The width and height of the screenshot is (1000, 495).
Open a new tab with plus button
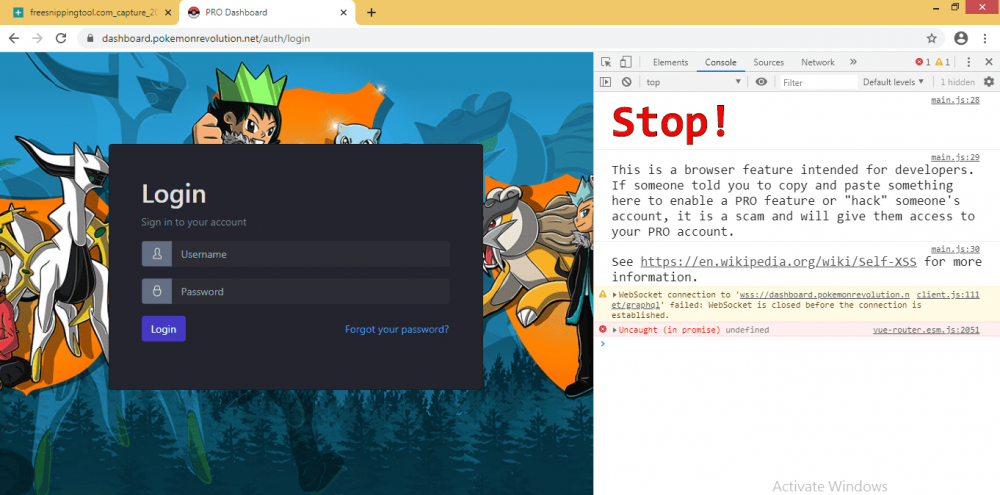371,12
